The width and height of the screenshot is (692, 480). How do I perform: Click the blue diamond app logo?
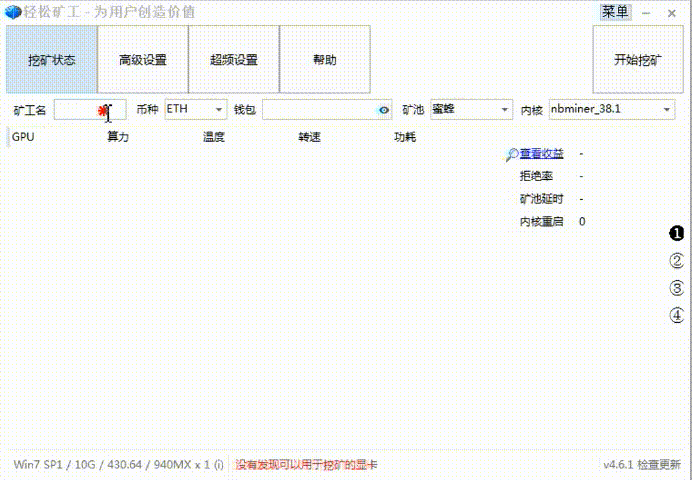[13, 12]
